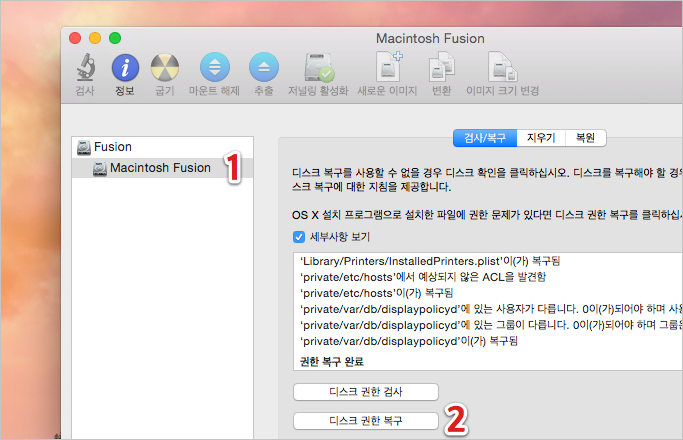The height and width of the screenshot is (440, 683).
Task: Open the 복원 restore tab
Action: (585, 138)
